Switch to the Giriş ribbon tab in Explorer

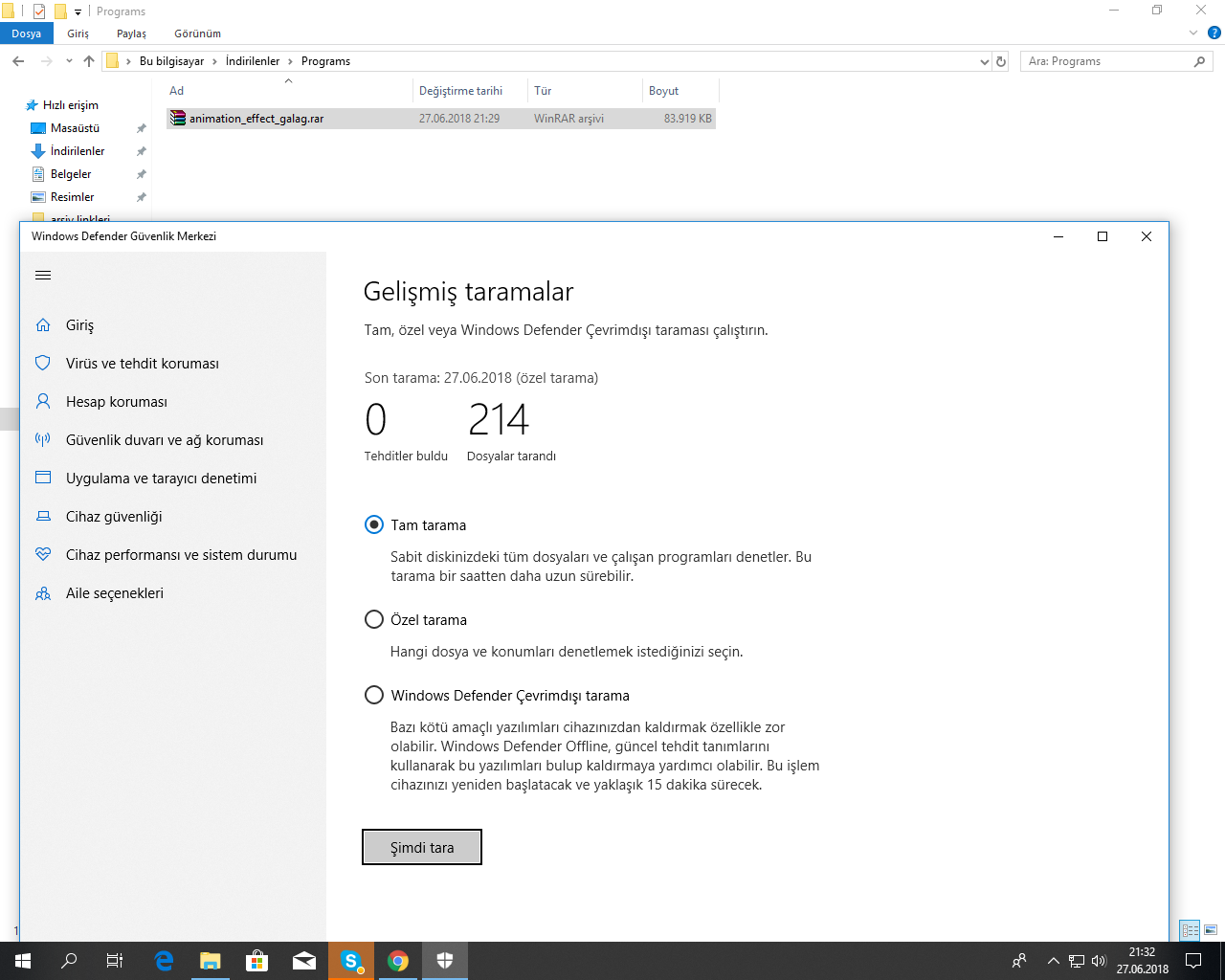coord(78,33)
